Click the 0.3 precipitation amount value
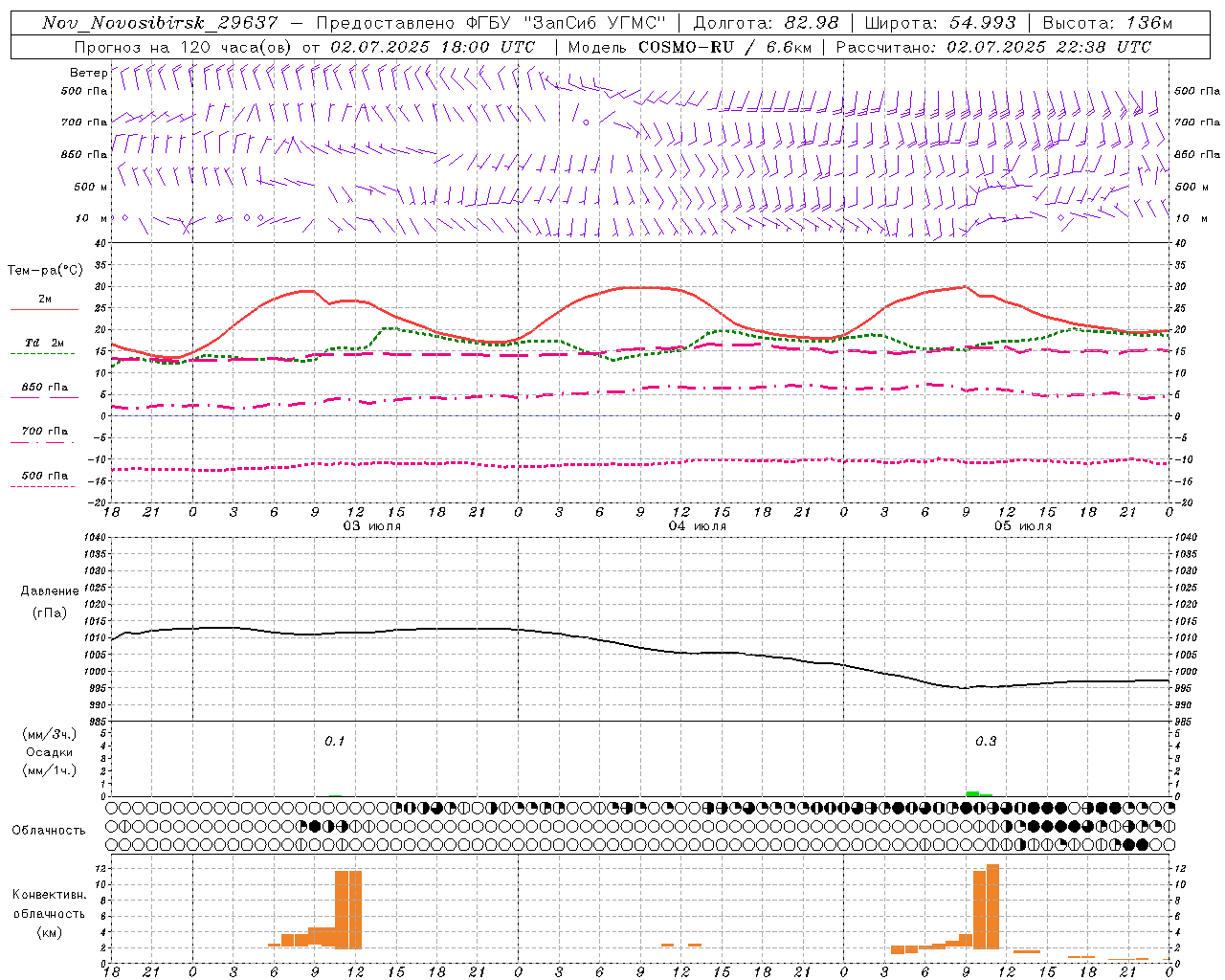 pyautogui.click(x=986, y=741)
